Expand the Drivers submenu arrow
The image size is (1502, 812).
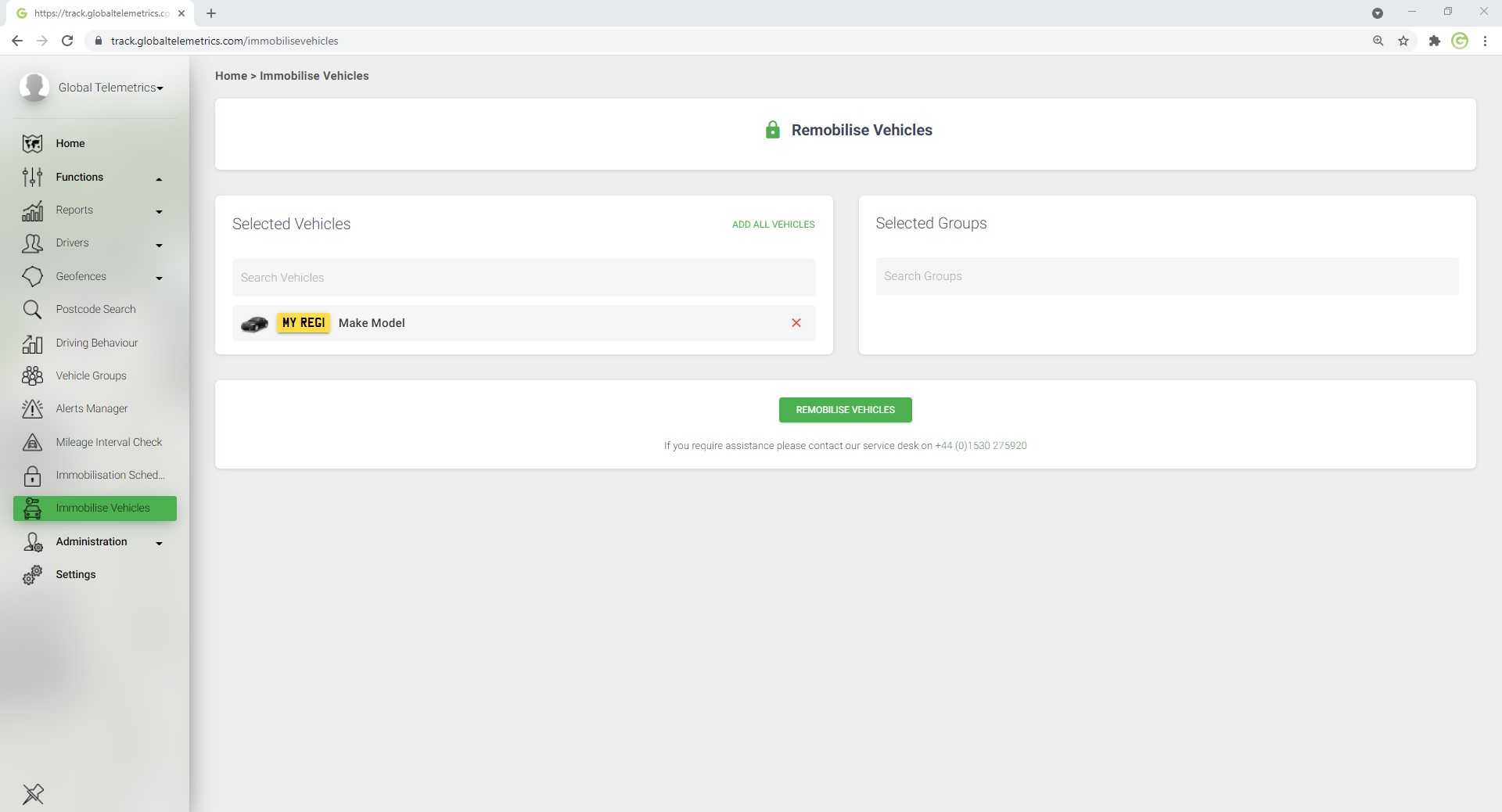click(159, 245)
